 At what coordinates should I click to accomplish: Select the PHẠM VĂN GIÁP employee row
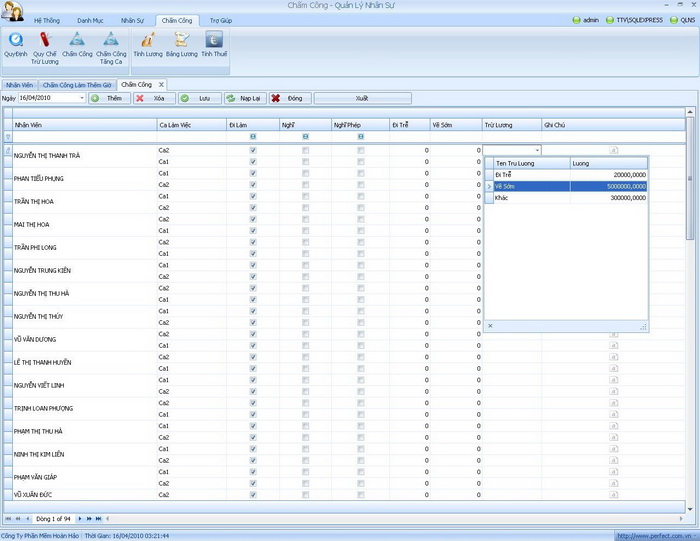tap(84, 477)
